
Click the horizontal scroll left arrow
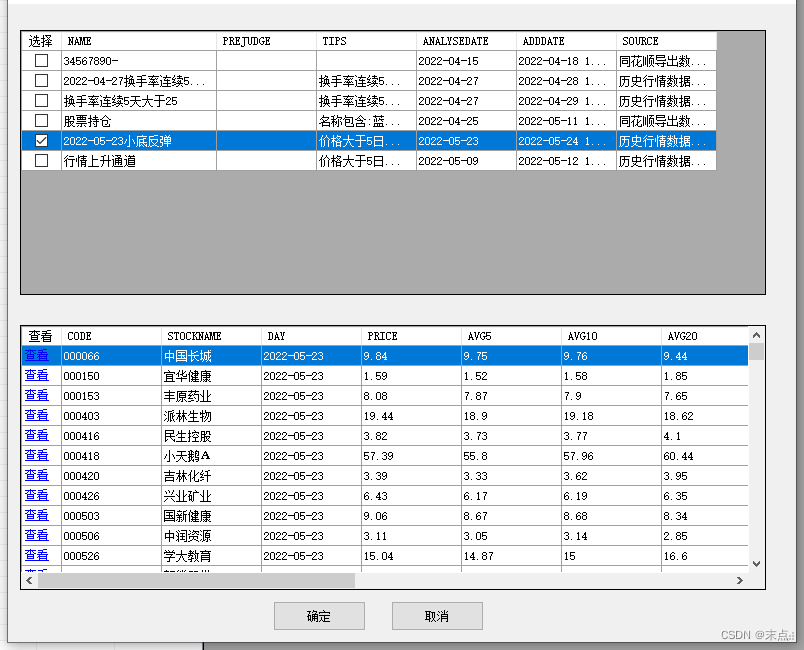[x=29, y=580]
